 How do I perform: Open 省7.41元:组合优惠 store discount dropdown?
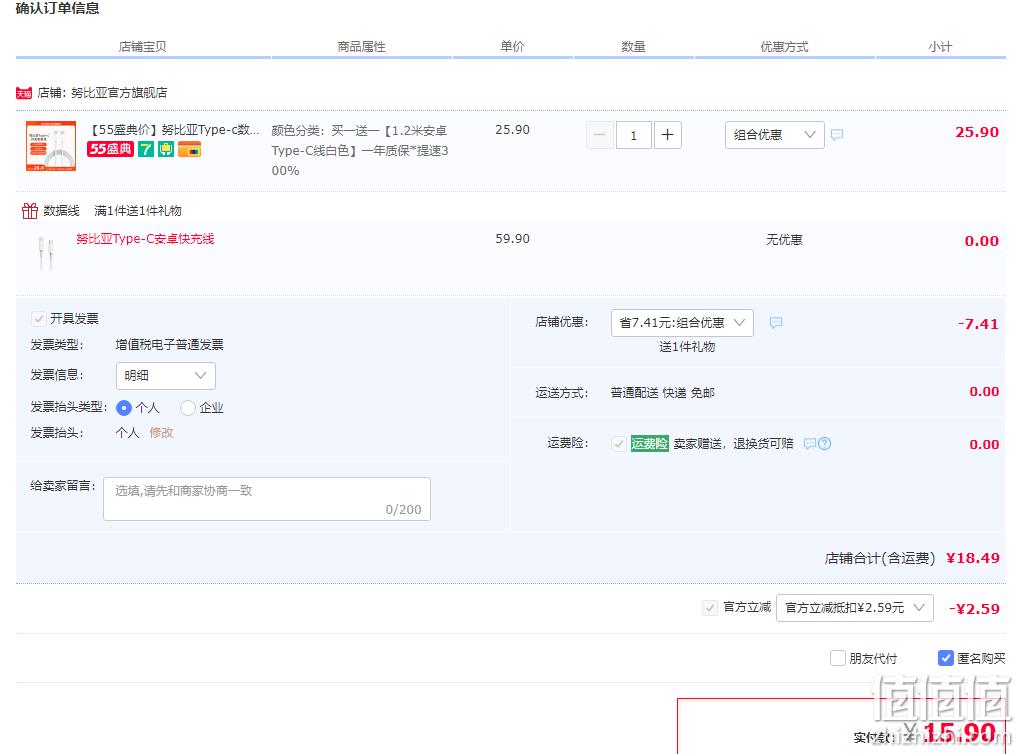682,323
